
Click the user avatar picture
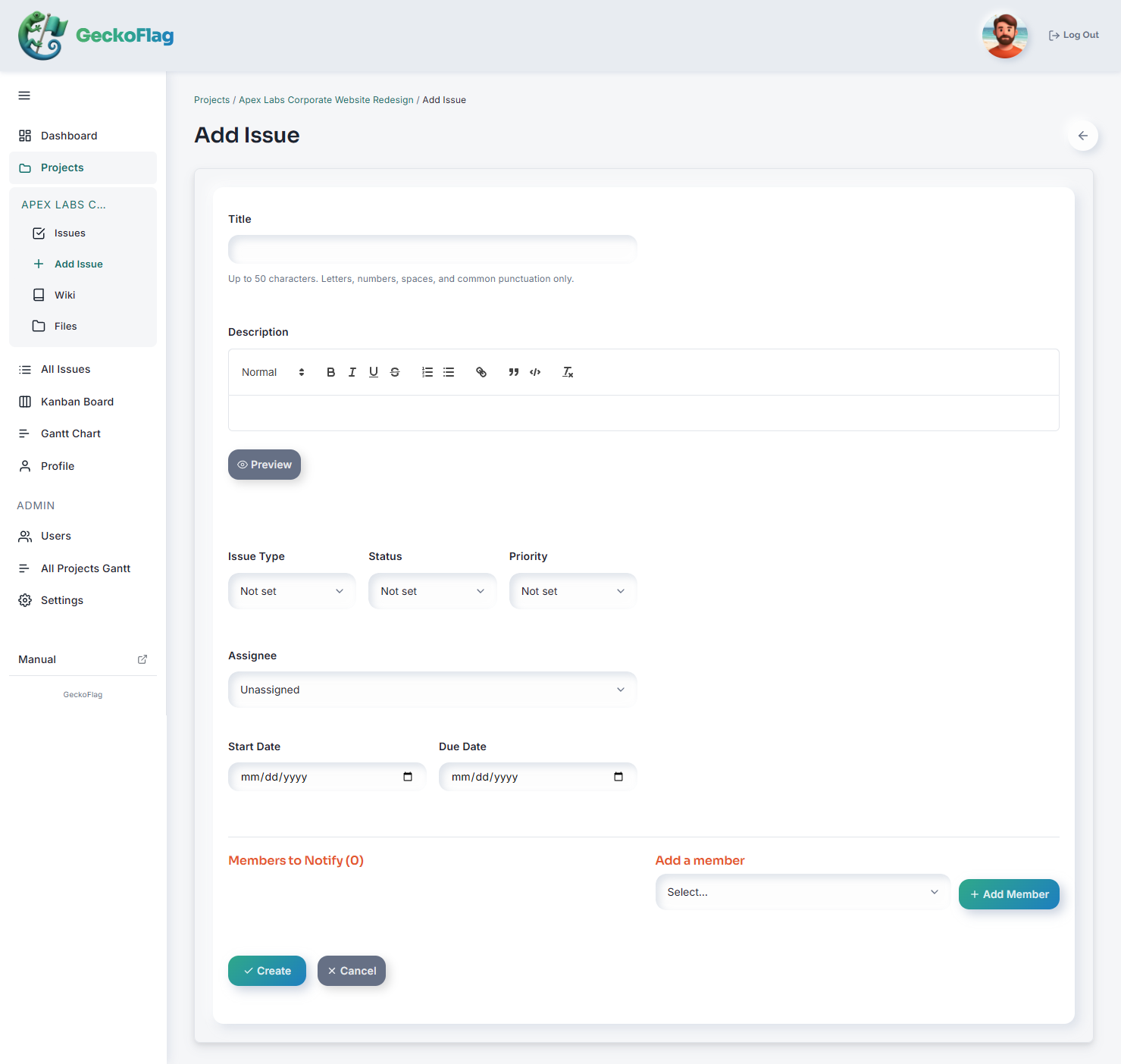[1005, 36]
